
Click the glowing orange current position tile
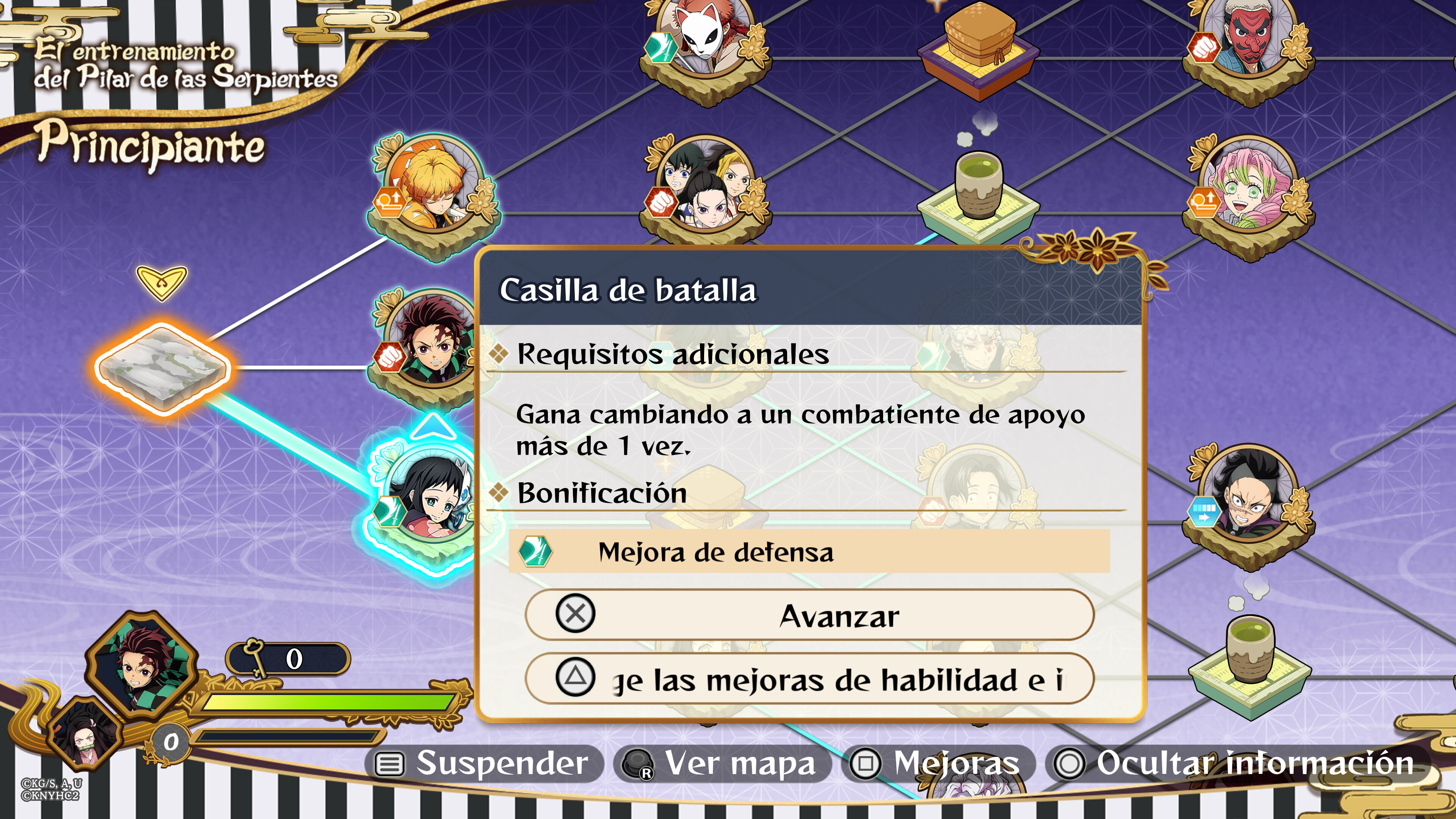(x=163, y=369)
